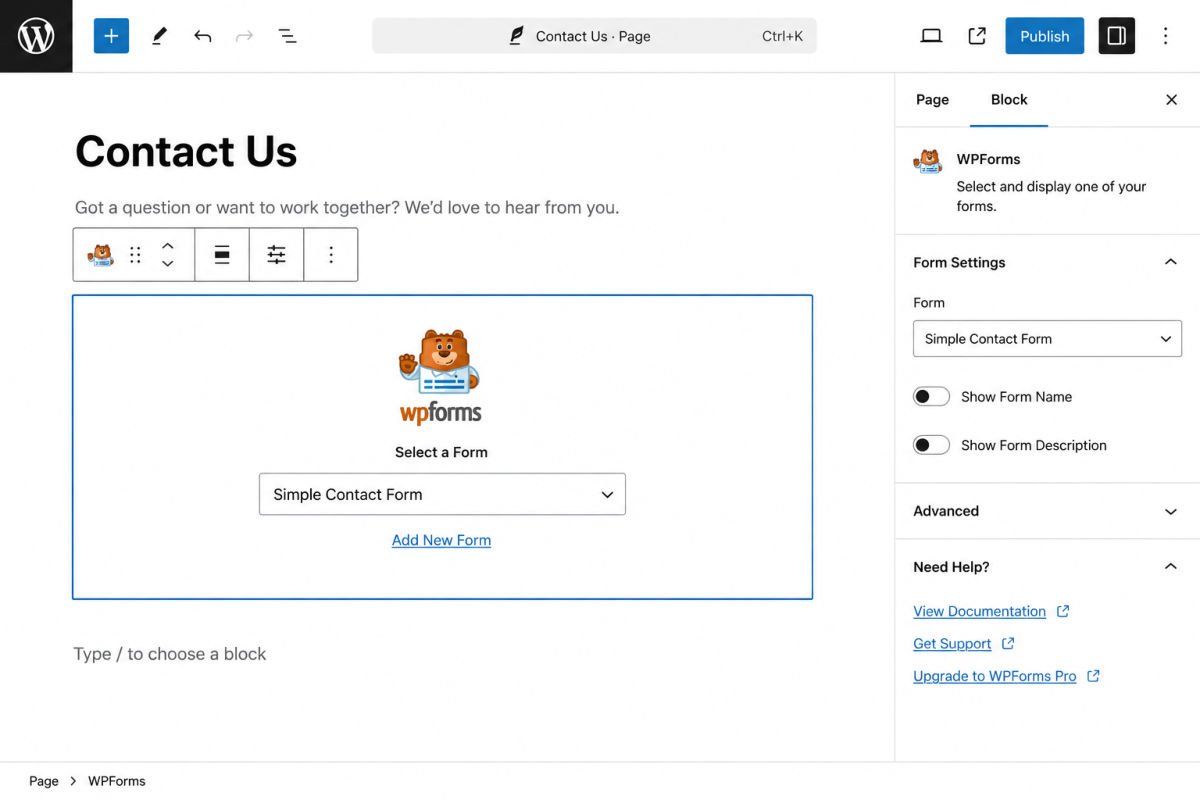Toggle the Settings sidebar panel icon
1200x800 pixels.
tap(1117, 36)
